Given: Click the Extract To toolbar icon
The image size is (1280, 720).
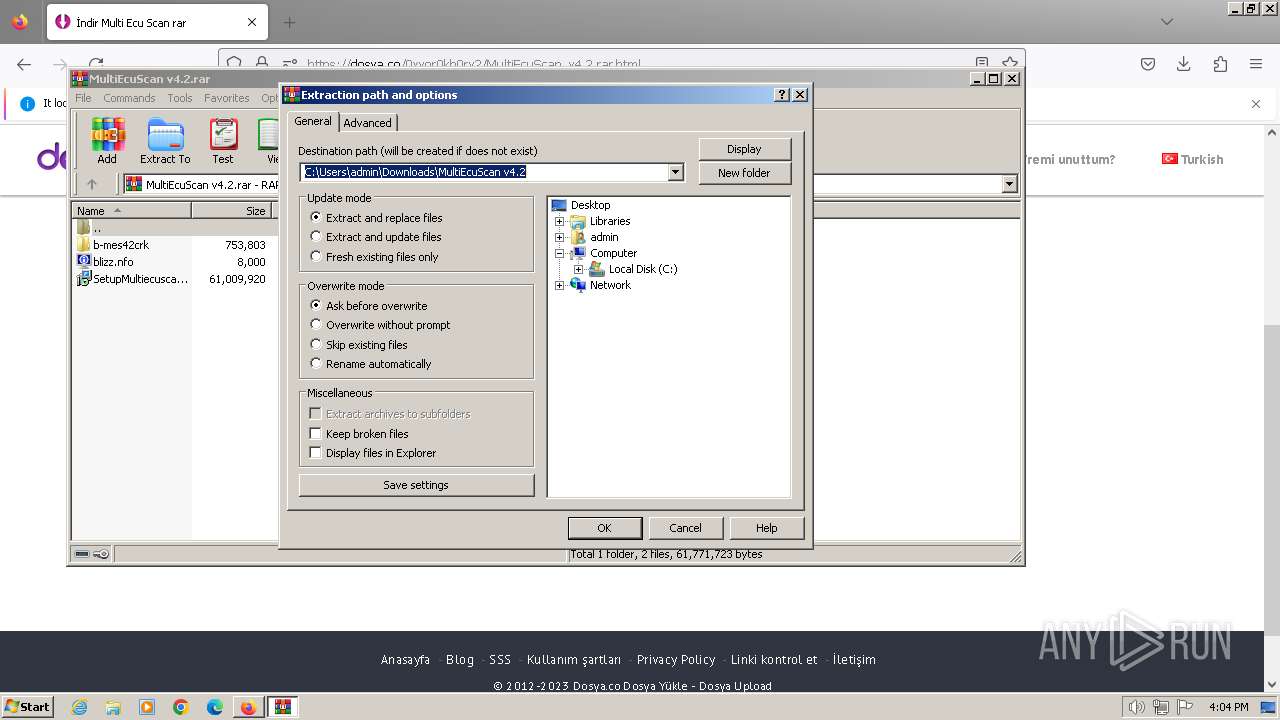Looking at the screenshot, I should tap(165, 141).
